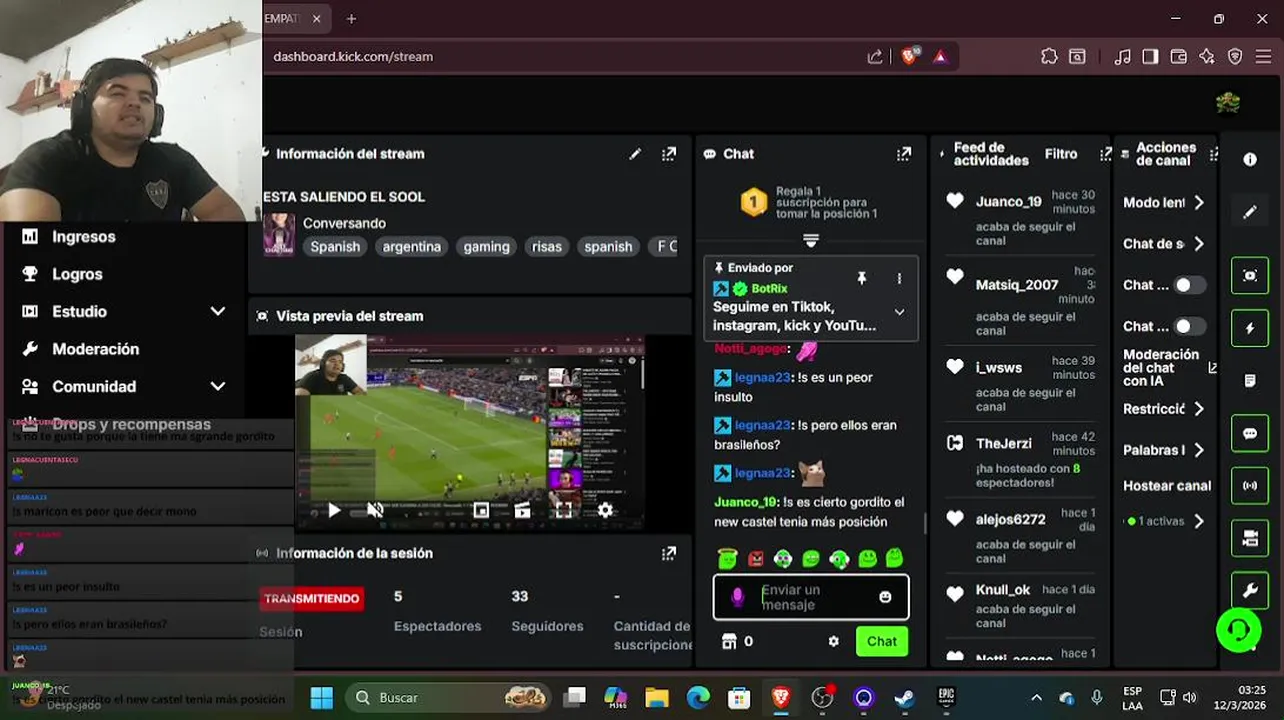Click the video camera icon in right sidebar

pyautogui.click(x=1250, y=539)
